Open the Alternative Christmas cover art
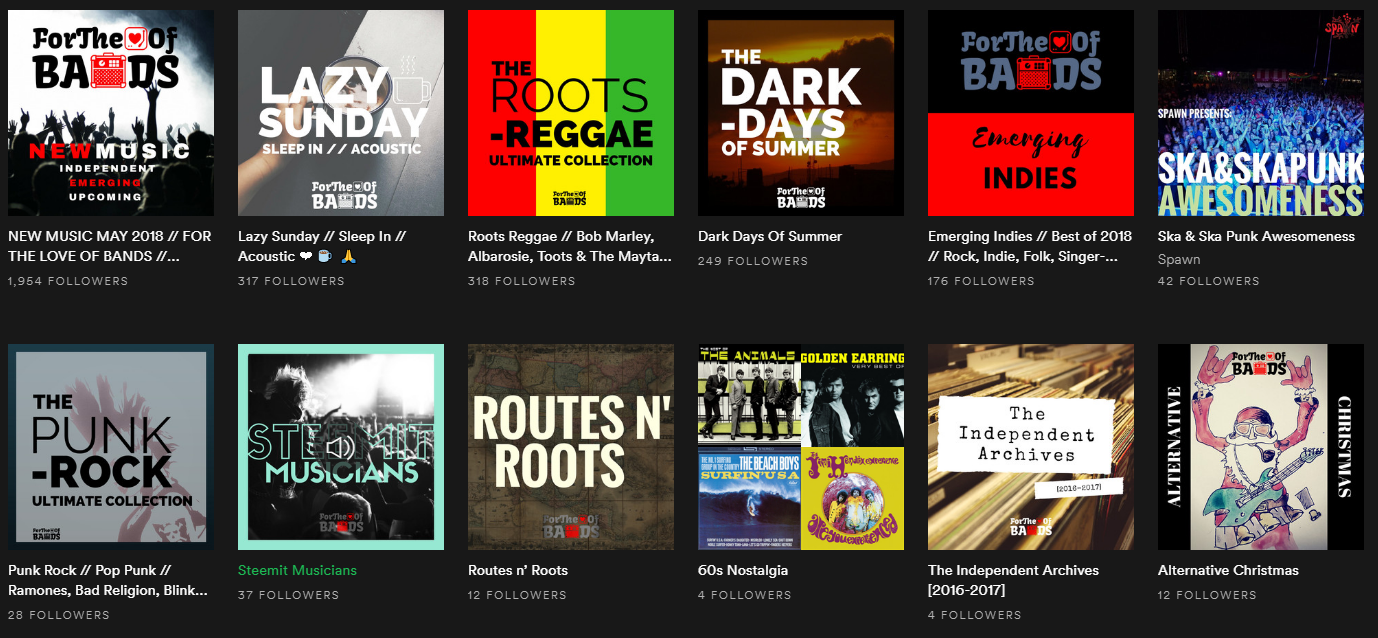The image size is (1378, 638). click(x=1261, y=447)
